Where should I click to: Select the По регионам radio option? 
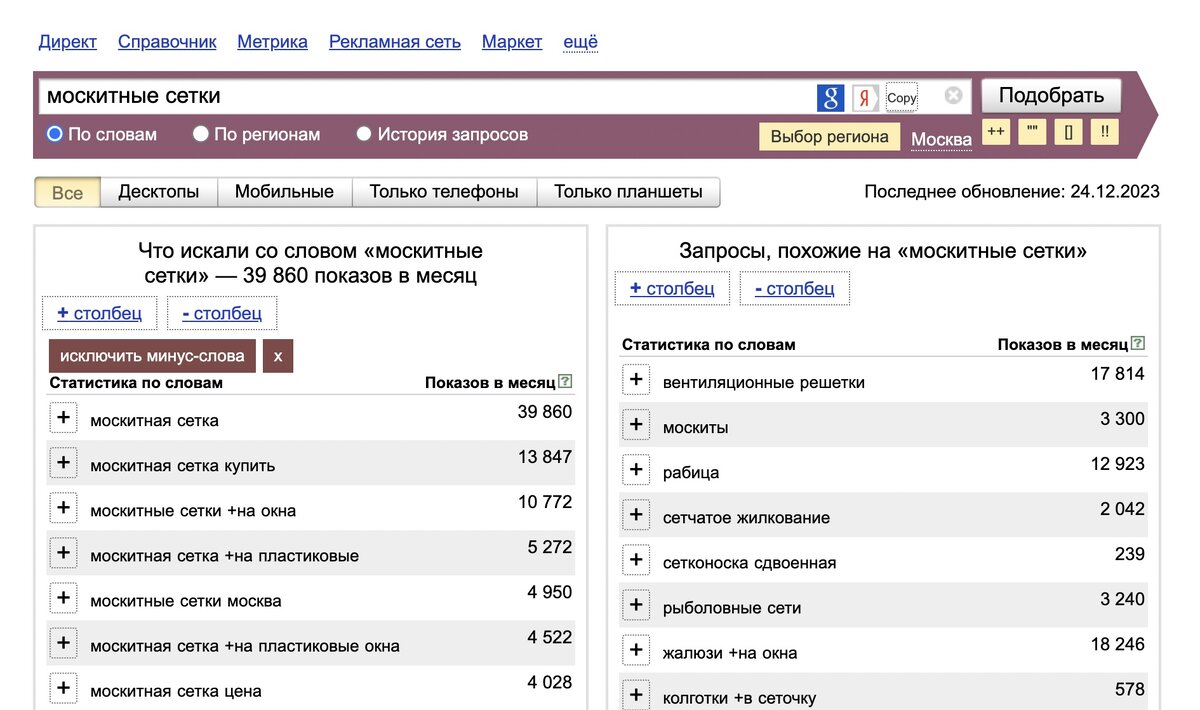tap(200, 134)
